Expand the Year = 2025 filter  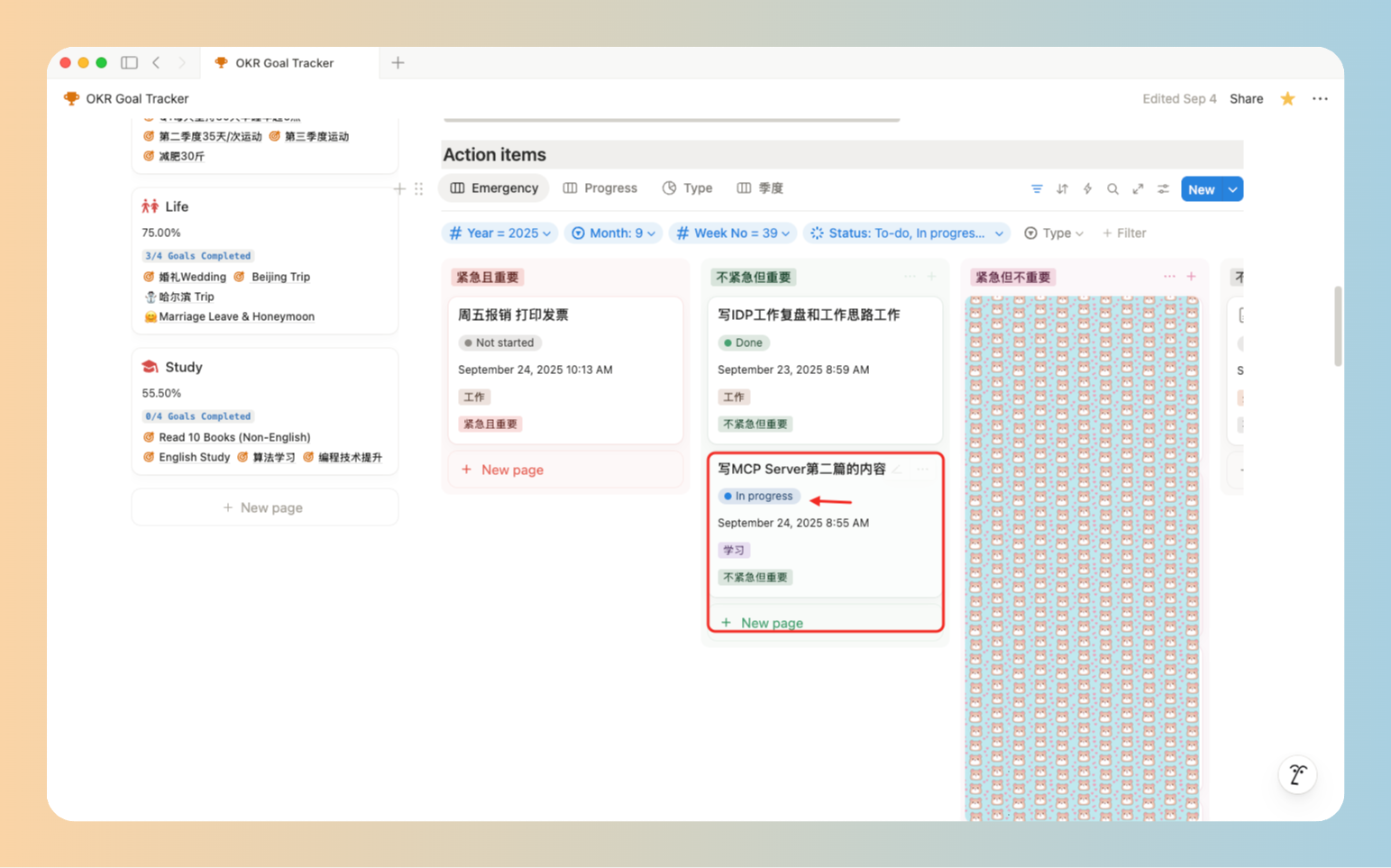(500, 233)
